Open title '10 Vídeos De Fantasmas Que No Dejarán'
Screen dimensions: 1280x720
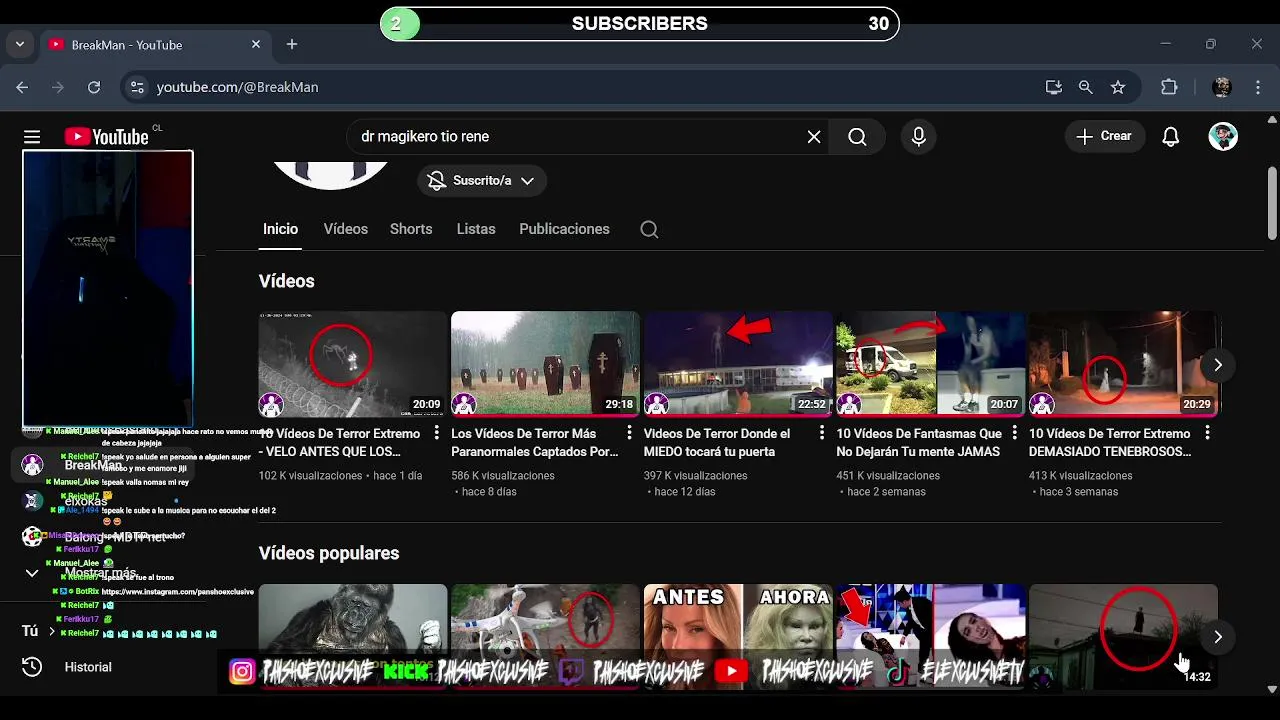pos(919,443)
